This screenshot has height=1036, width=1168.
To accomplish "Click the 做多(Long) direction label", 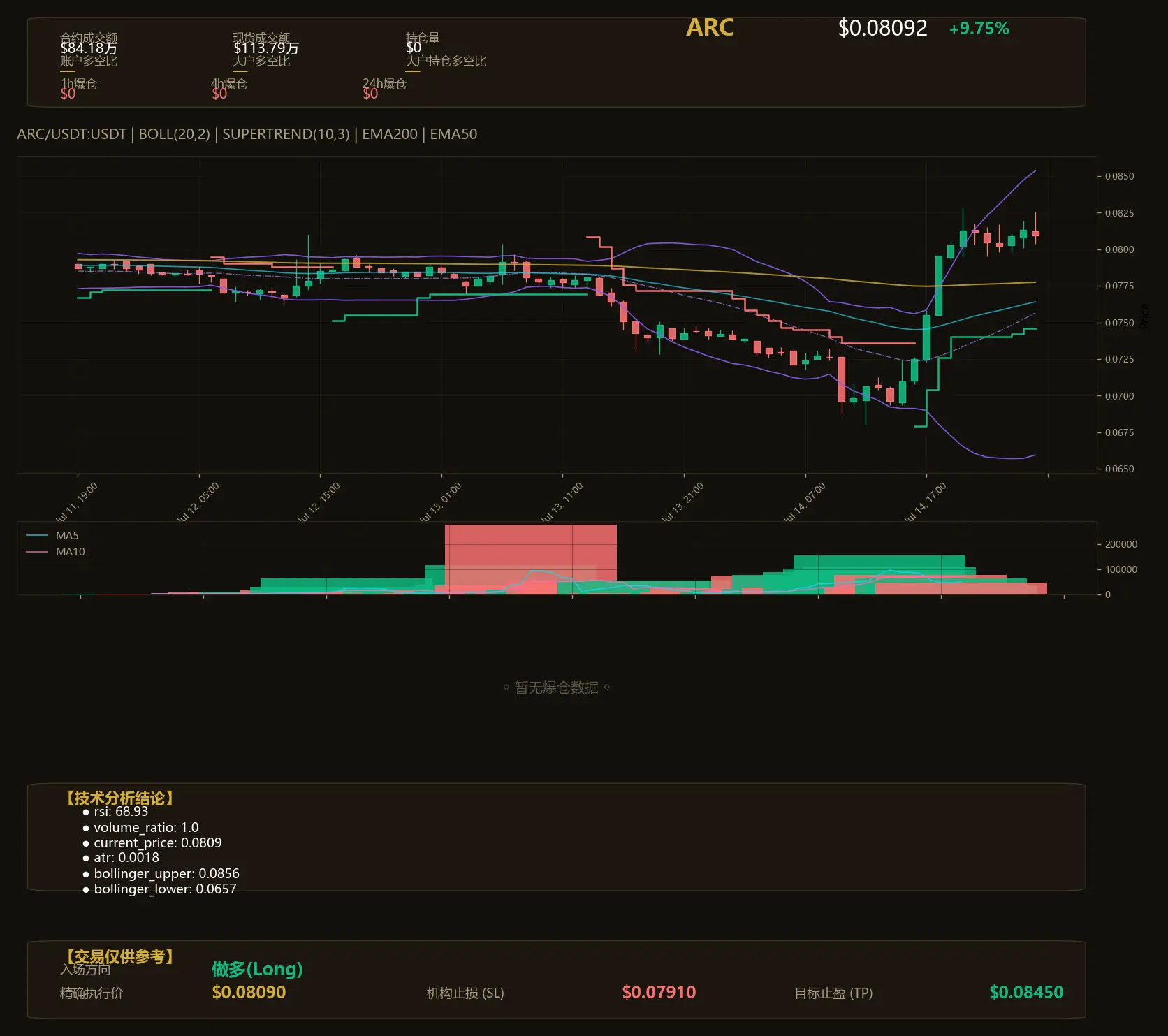I will tap(257, 969).
